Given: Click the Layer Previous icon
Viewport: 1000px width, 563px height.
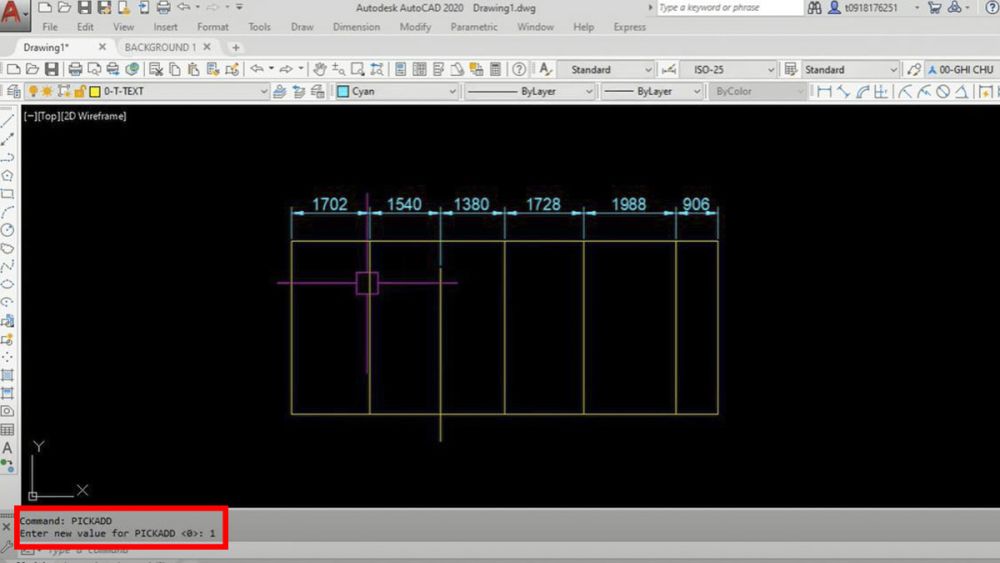Looking at the screenshot, I should tap(298, 92).
